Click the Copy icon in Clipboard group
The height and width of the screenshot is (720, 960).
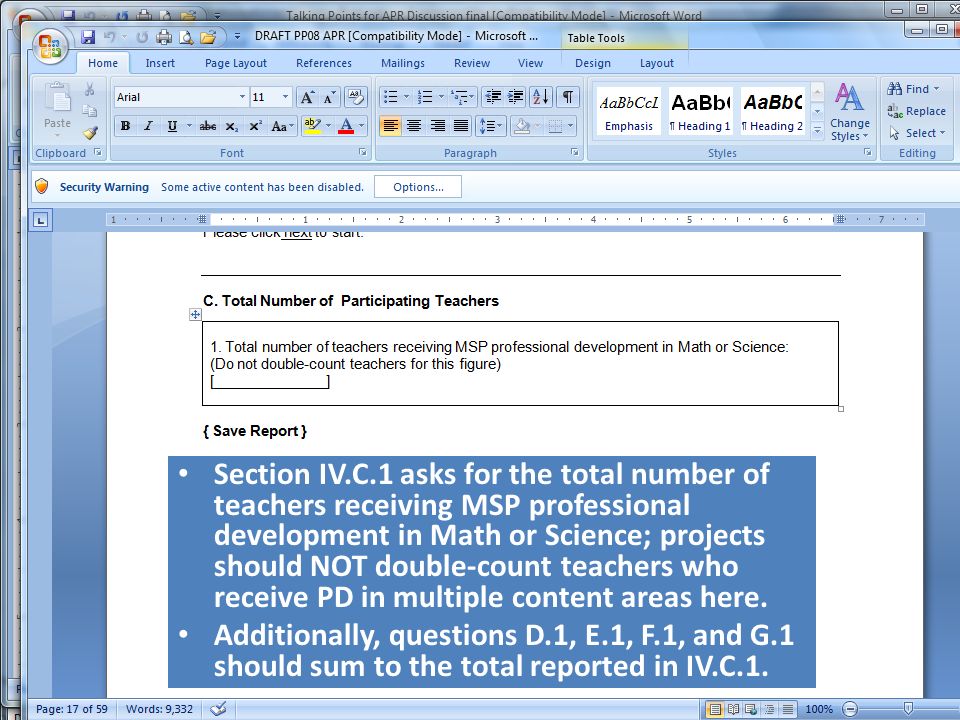click(x=89, y=111)
